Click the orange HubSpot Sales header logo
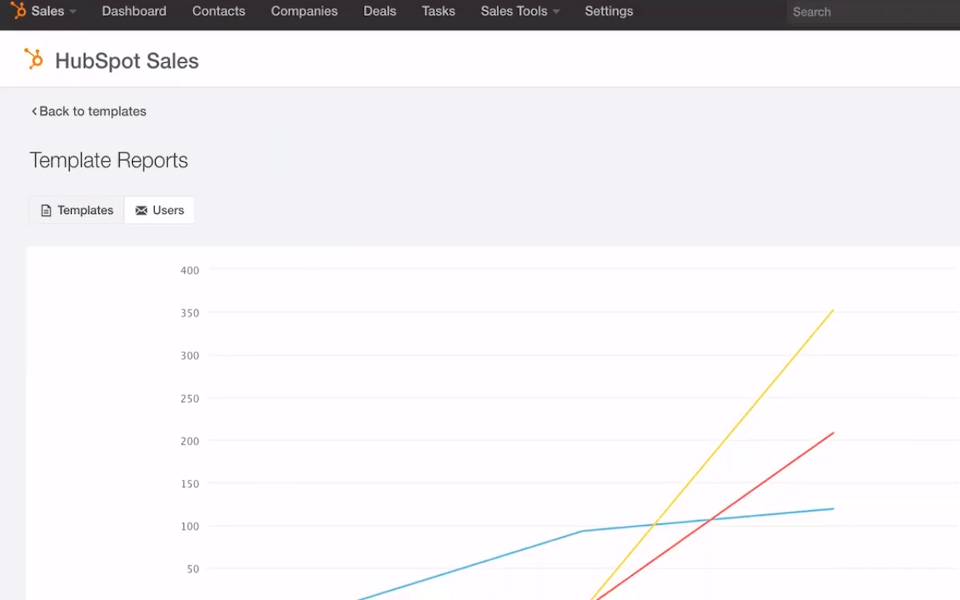 coord(34,59)
